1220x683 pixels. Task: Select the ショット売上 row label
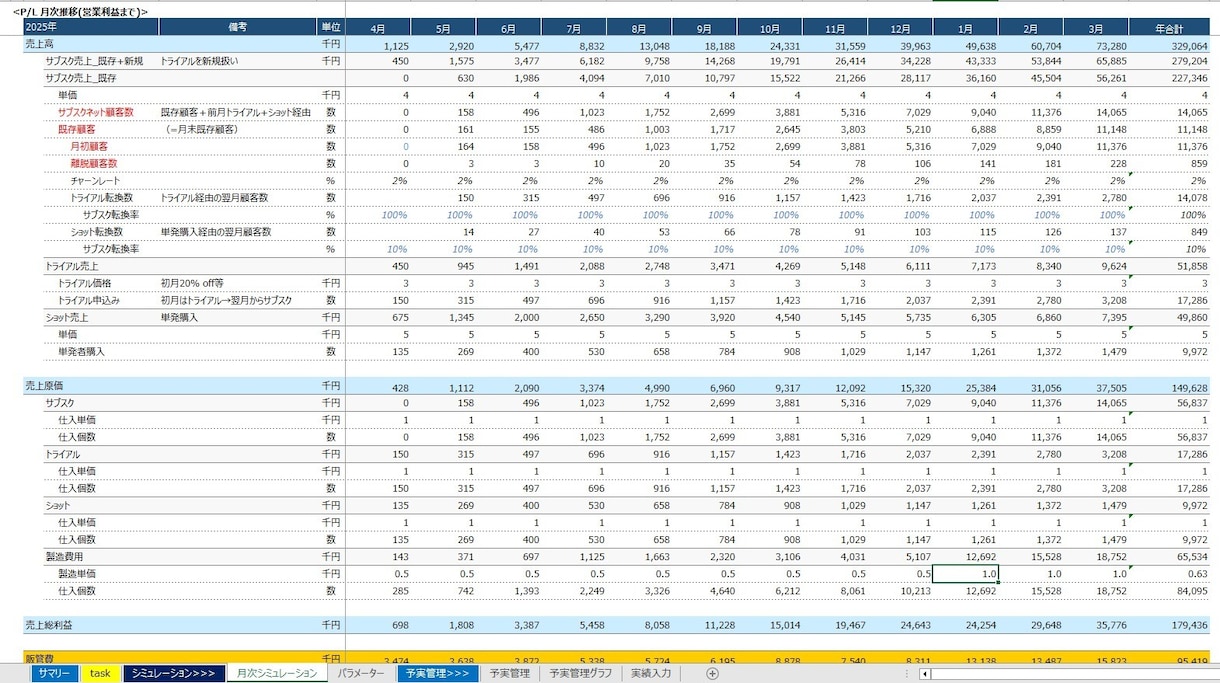point(68,317)
